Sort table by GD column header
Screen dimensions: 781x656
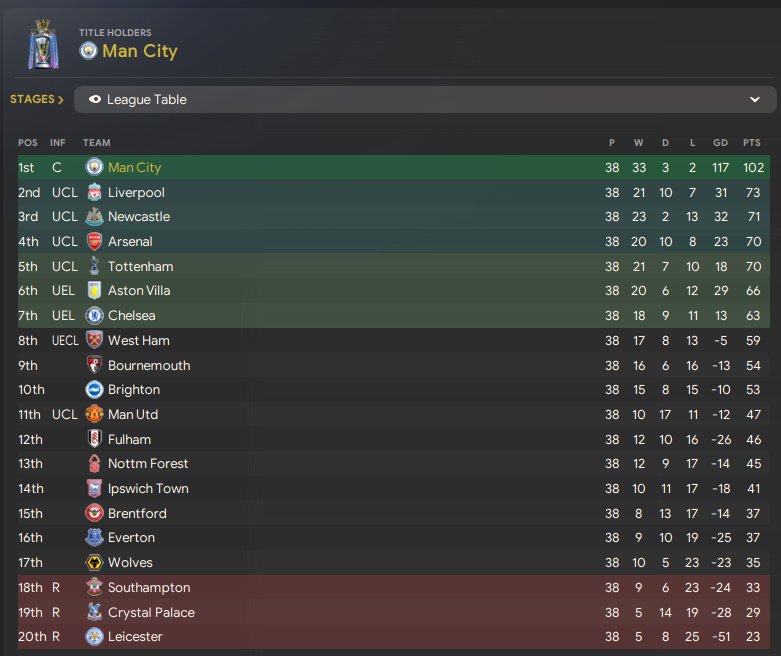(x=720, y=142)
